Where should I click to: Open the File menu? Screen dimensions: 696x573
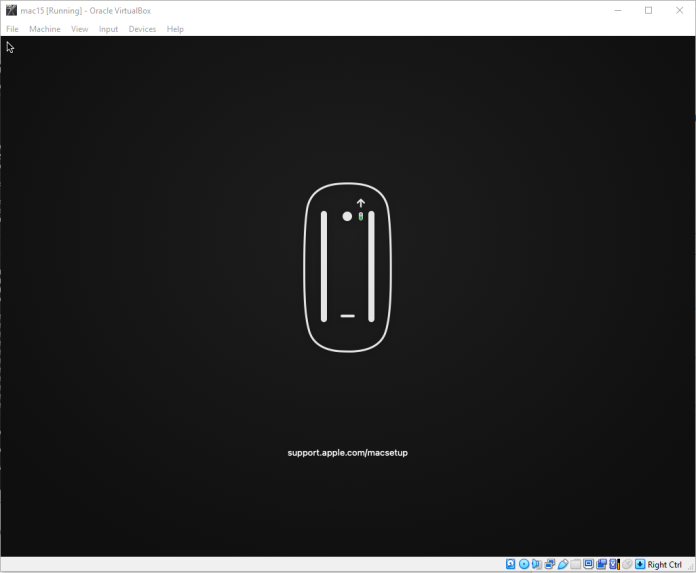[12, 29]
